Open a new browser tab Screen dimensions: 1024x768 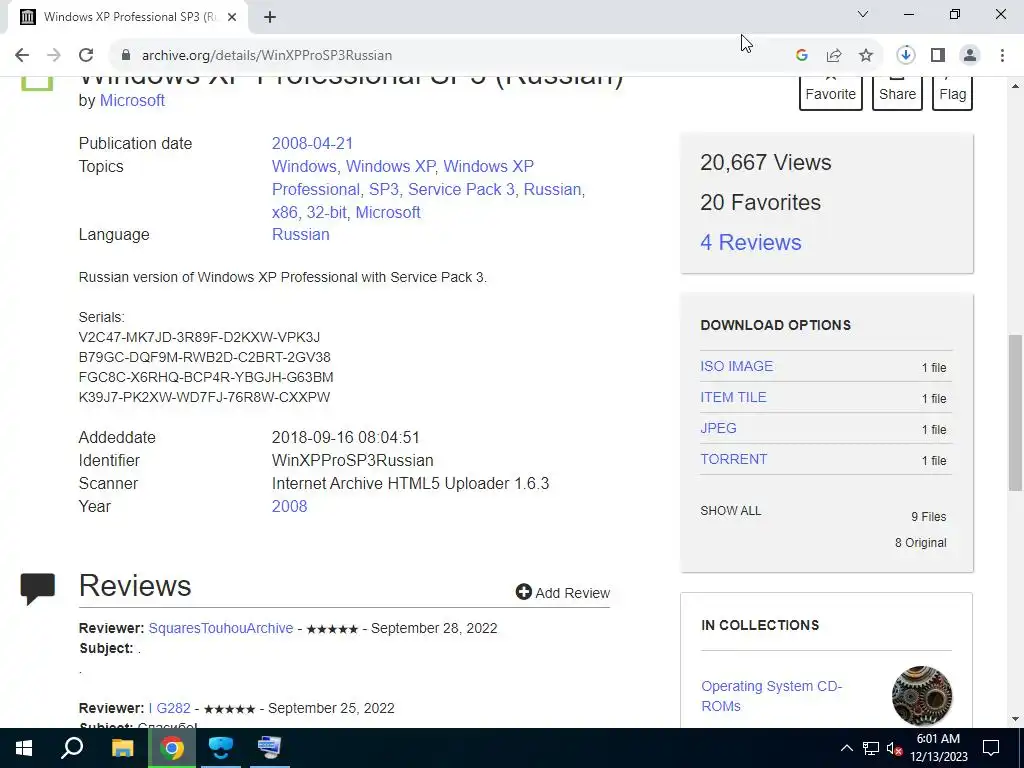pyautogui.click(x=270, y=17)
